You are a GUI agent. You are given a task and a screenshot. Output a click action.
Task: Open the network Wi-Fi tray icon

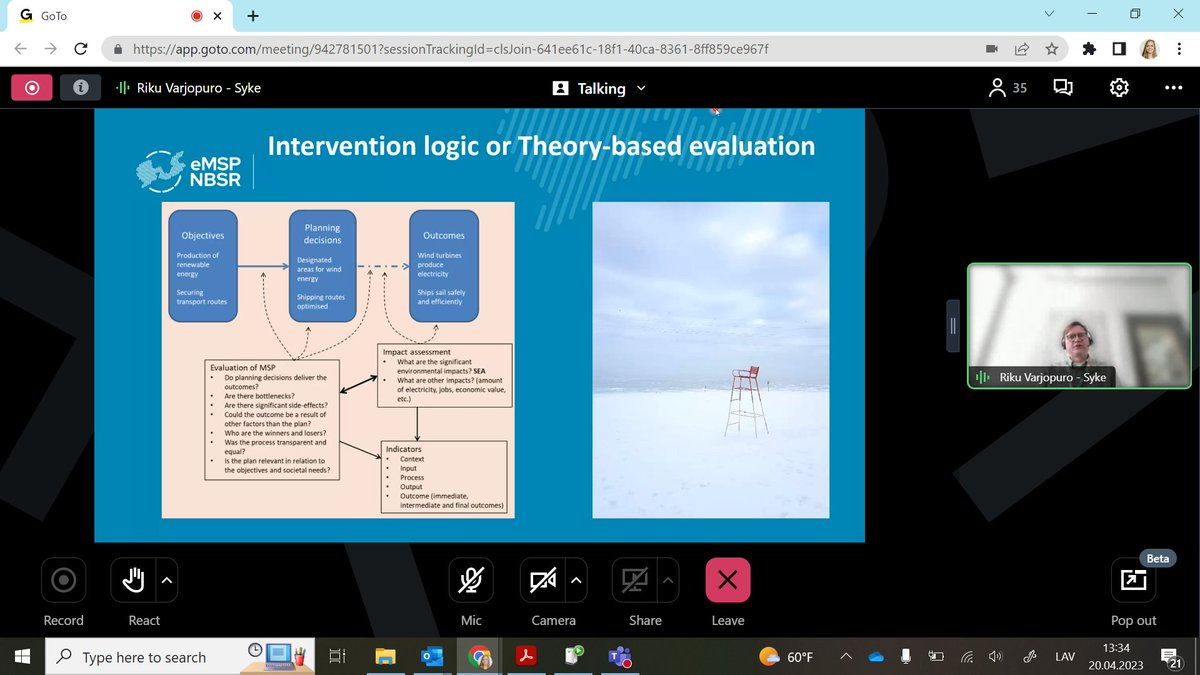pos(967,657)
